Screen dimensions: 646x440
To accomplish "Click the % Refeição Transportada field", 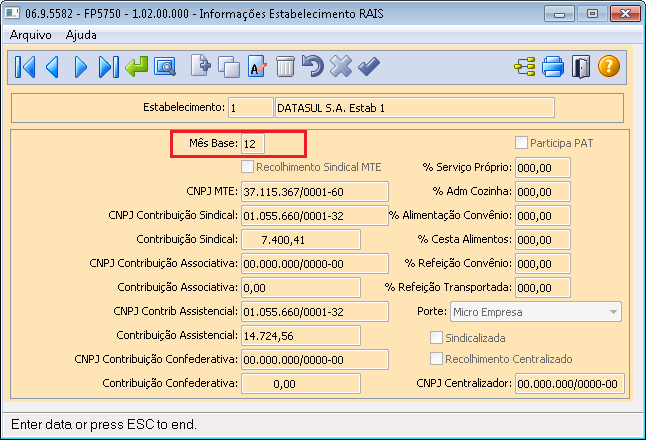I will [543, 288].
